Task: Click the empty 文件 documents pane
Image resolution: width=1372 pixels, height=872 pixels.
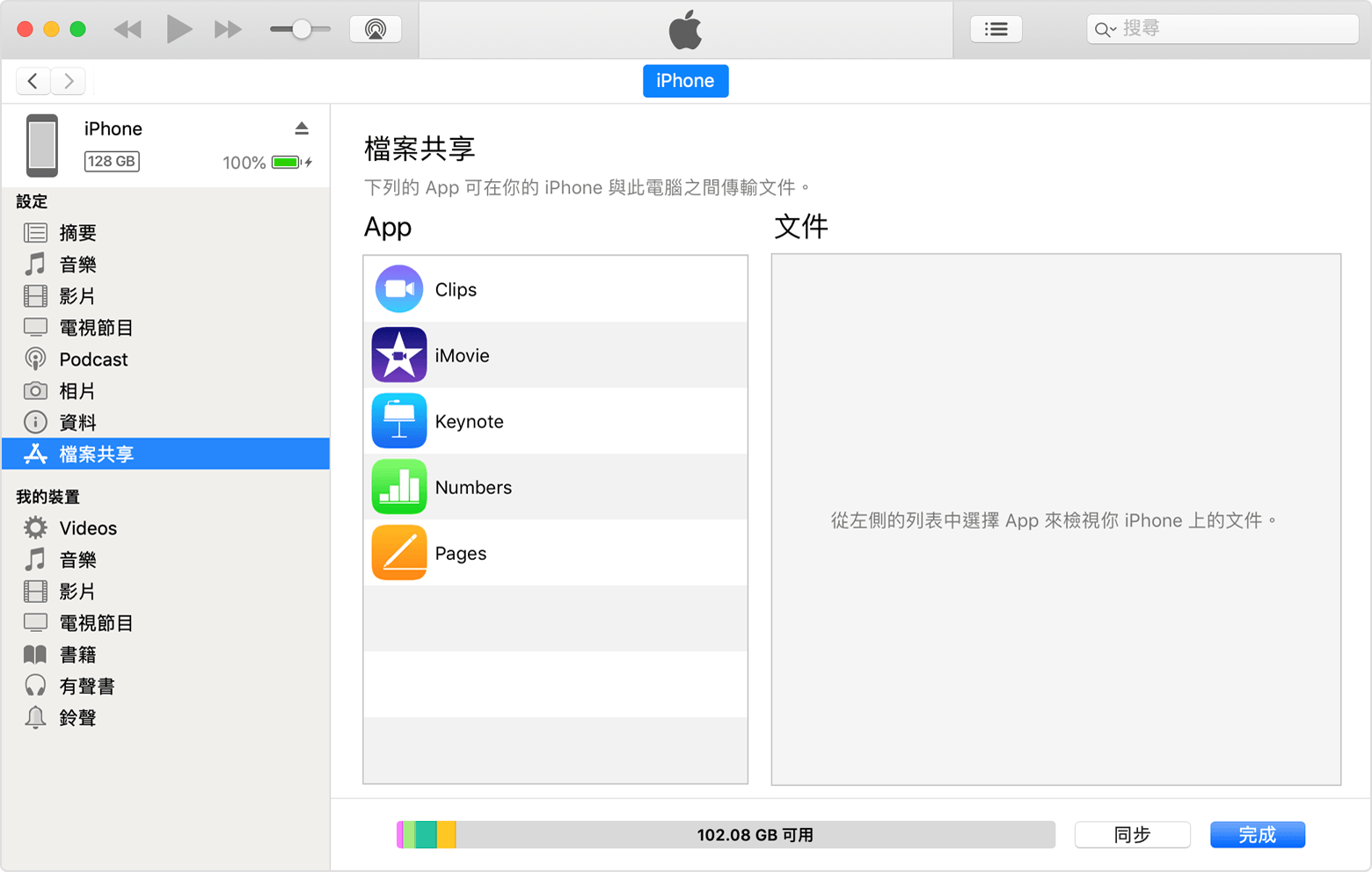Action: click(1056, 520)
